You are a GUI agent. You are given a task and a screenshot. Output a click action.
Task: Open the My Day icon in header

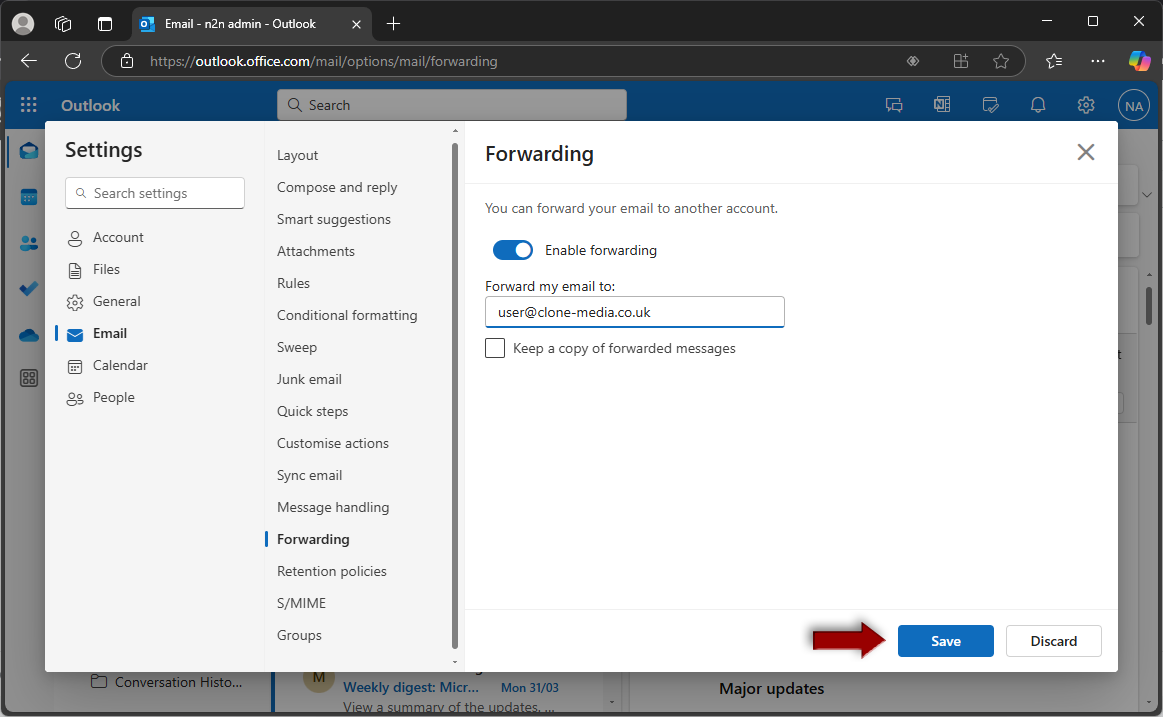[990, 105]
